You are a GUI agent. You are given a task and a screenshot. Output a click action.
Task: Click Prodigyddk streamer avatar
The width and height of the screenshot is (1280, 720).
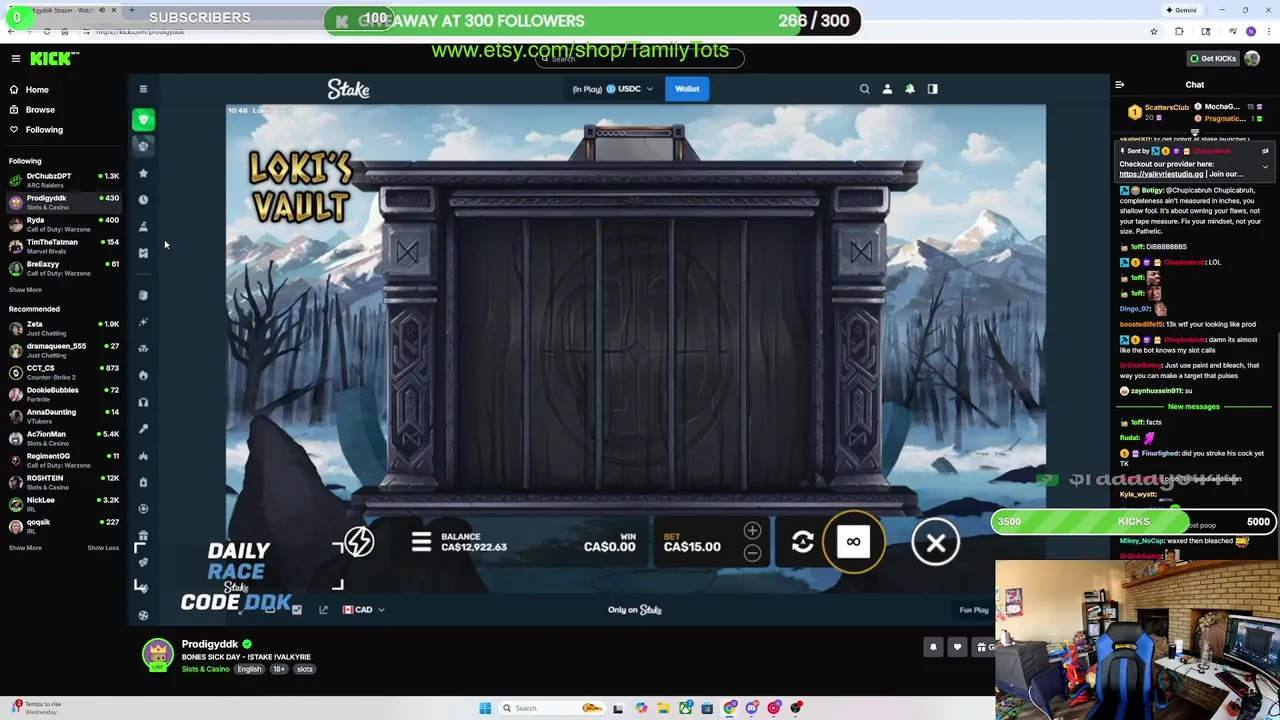157,655
